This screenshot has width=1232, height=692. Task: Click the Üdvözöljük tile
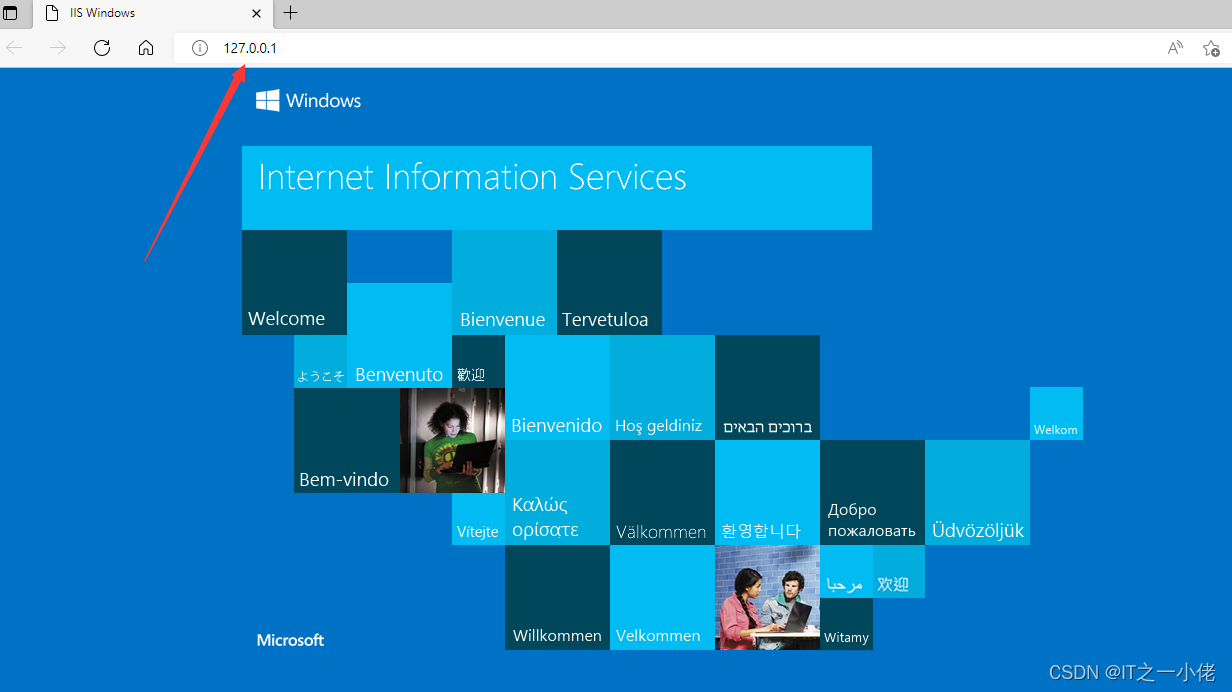(977, 492)
